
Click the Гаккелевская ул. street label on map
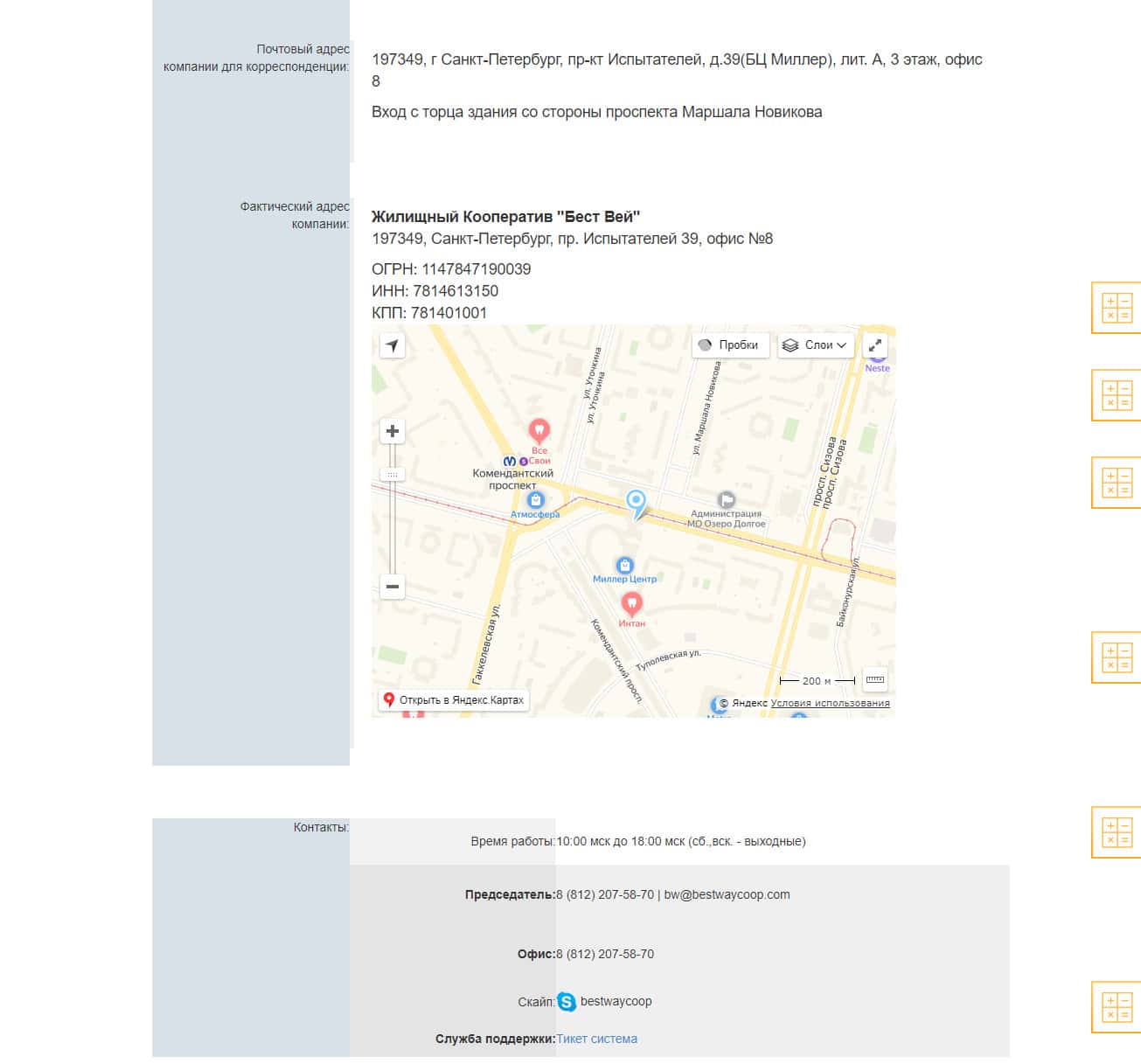pyautogui.click(x=486, y=643)
